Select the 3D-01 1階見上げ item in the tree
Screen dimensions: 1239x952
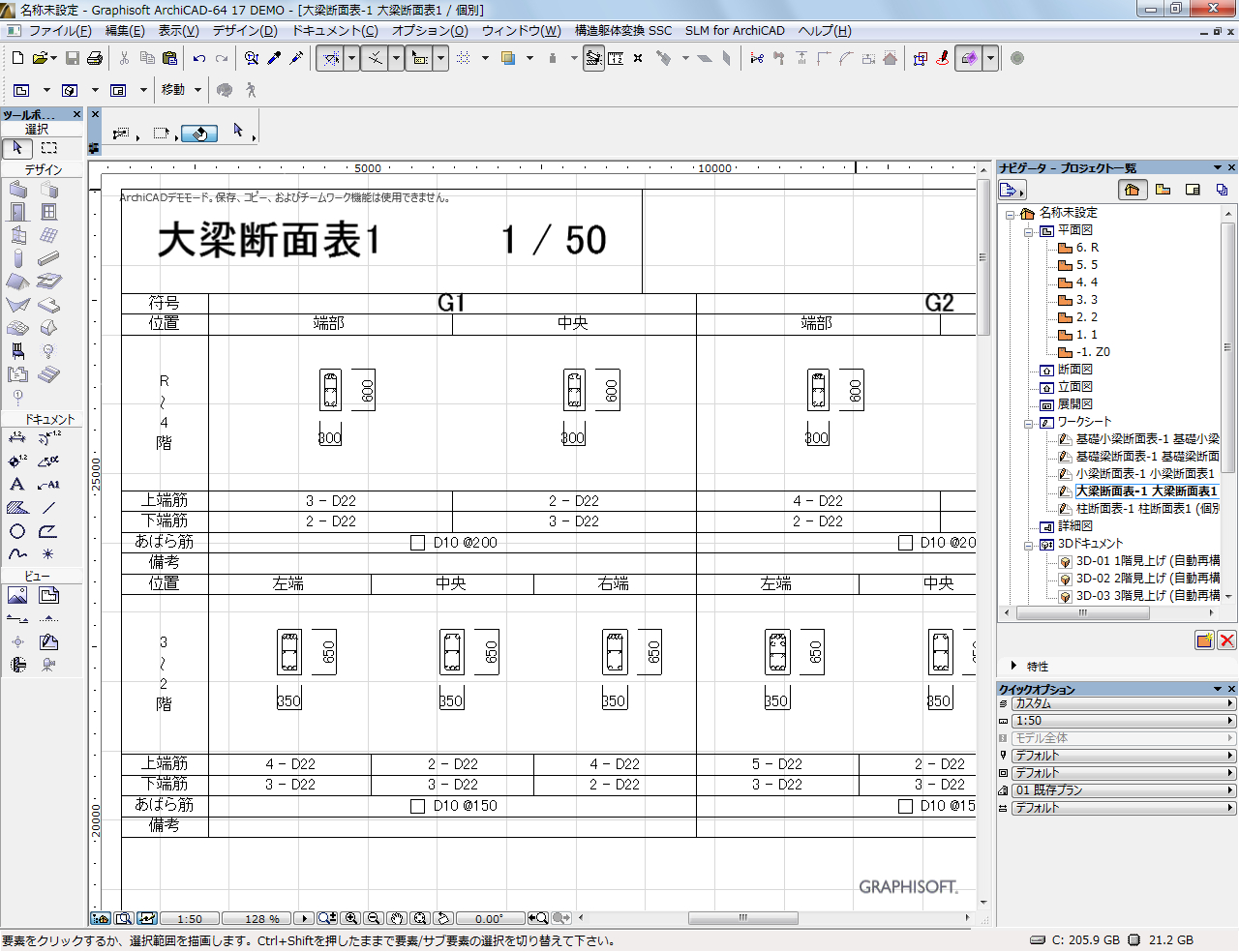[1147, 561]
